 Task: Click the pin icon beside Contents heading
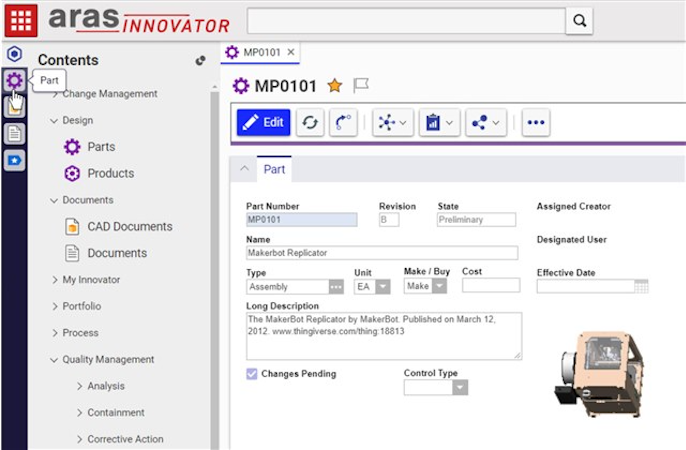[x=200, y=60]
